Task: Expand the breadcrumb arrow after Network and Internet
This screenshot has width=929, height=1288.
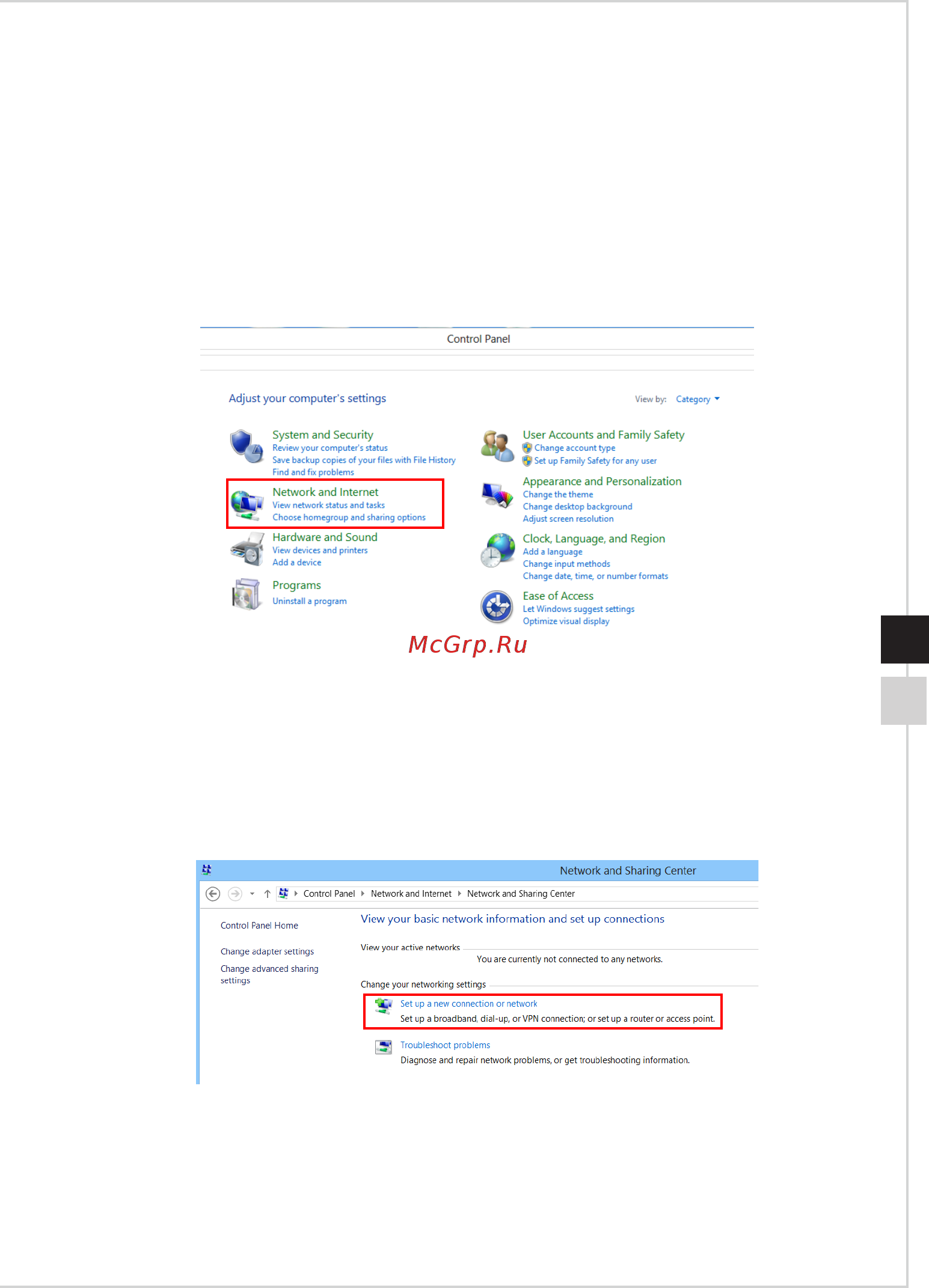Action: coord(459,894)
